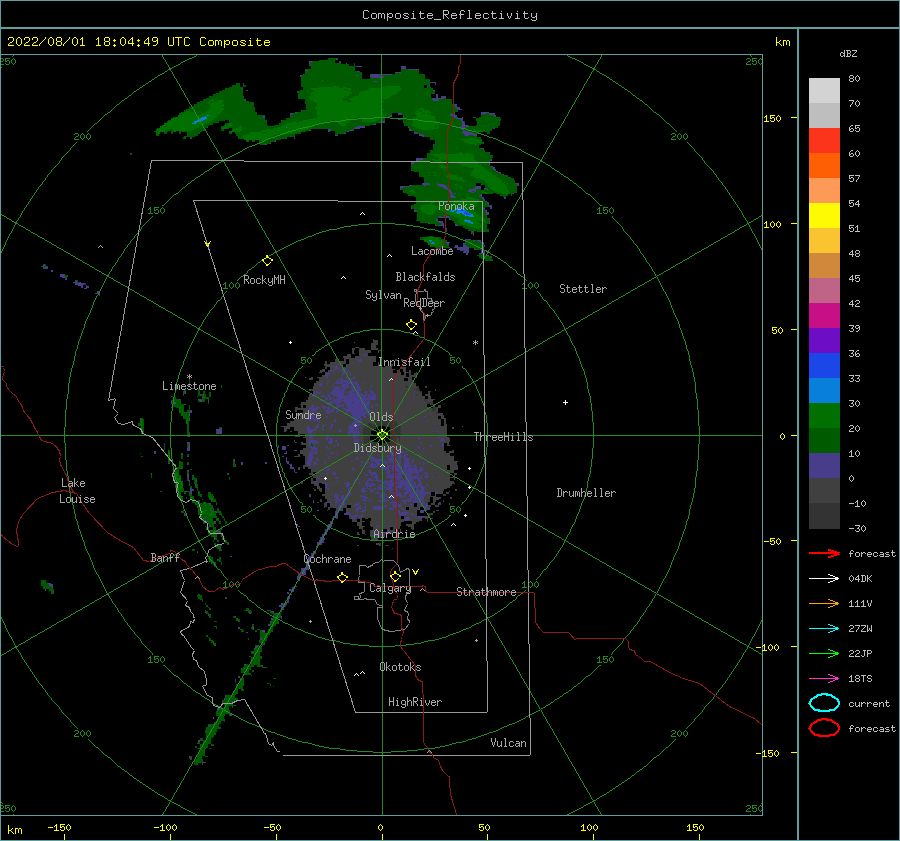900x841 pixels.
Task: Click the 150 tick on right axis
Action: pos(772,118)
